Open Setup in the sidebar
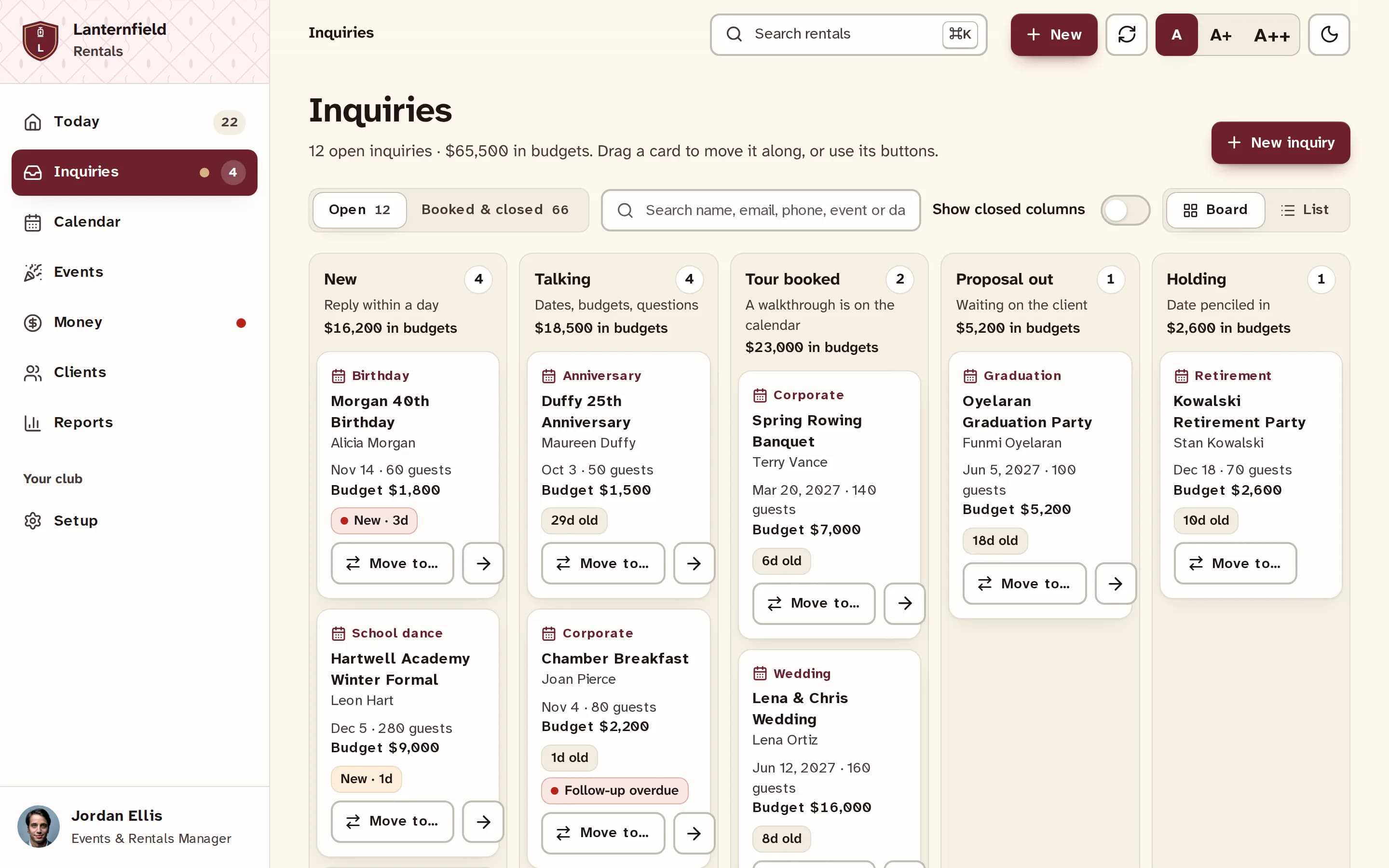Screen dimensions: 1389x868 coord(134,521)
